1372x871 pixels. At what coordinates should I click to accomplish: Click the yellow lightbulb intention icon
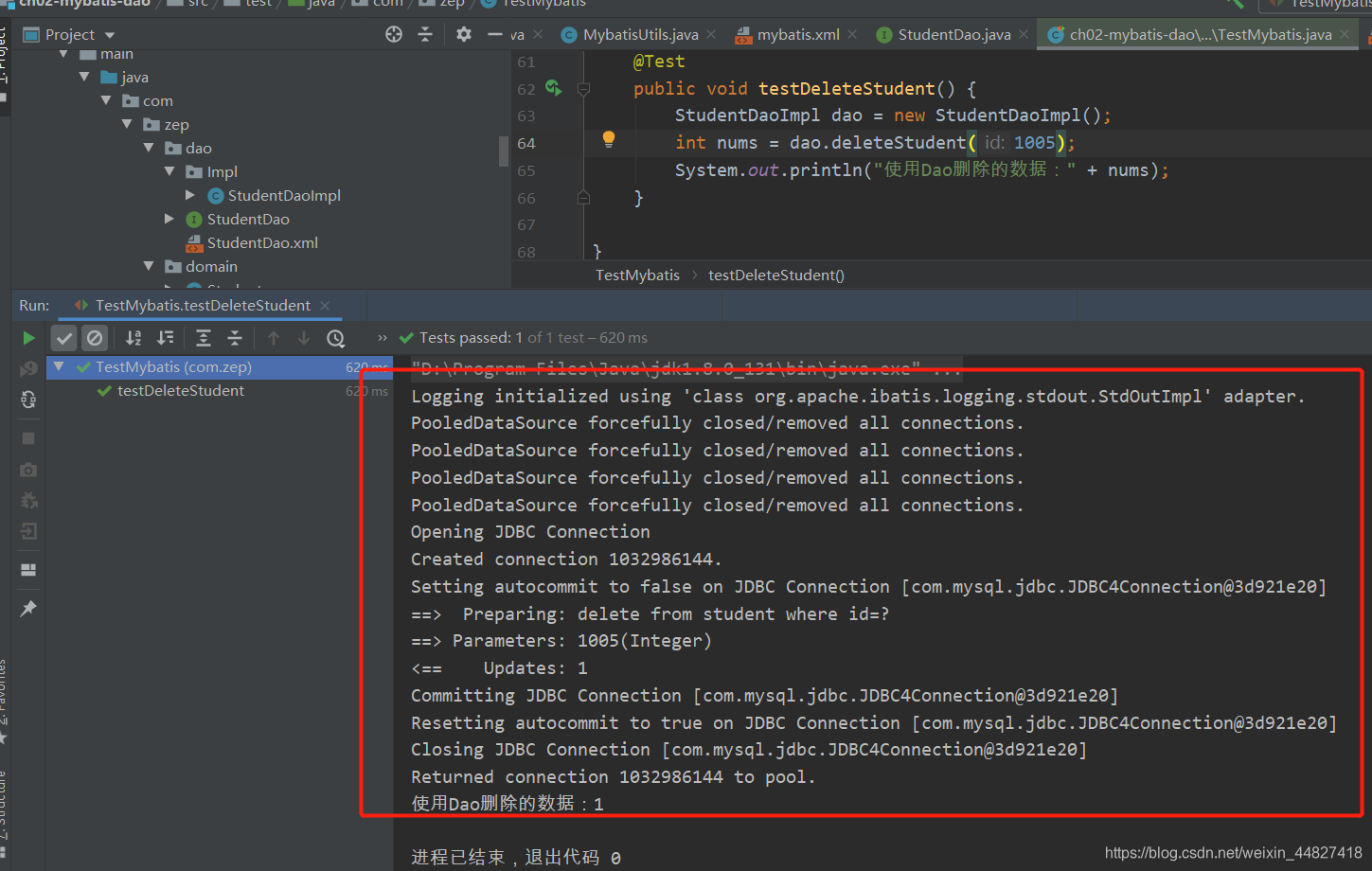609,140
